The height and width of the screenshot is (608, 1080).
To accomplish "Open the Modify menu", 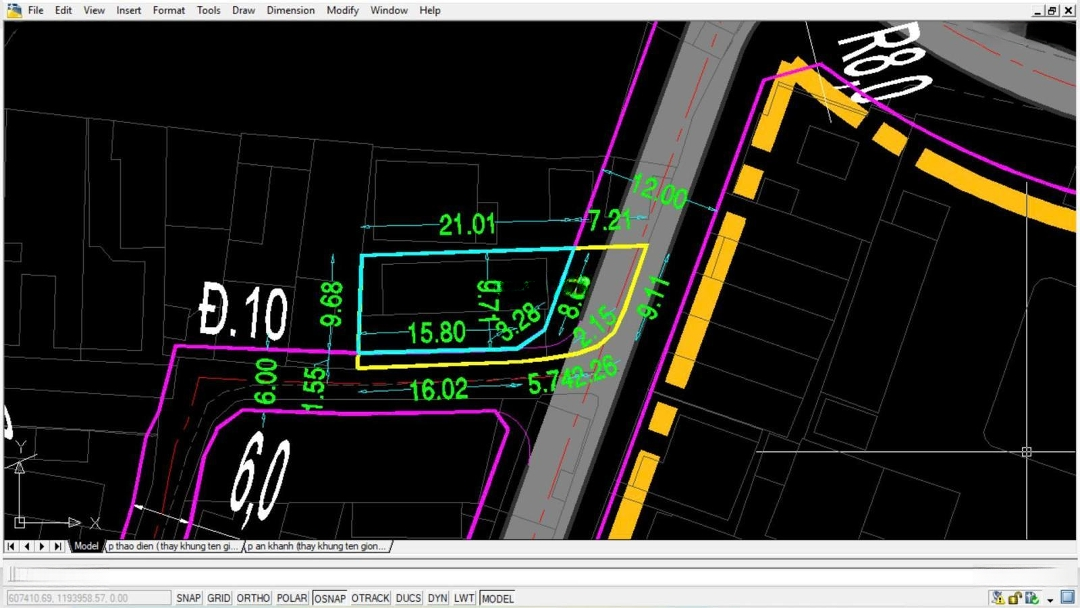I will 342,10.
